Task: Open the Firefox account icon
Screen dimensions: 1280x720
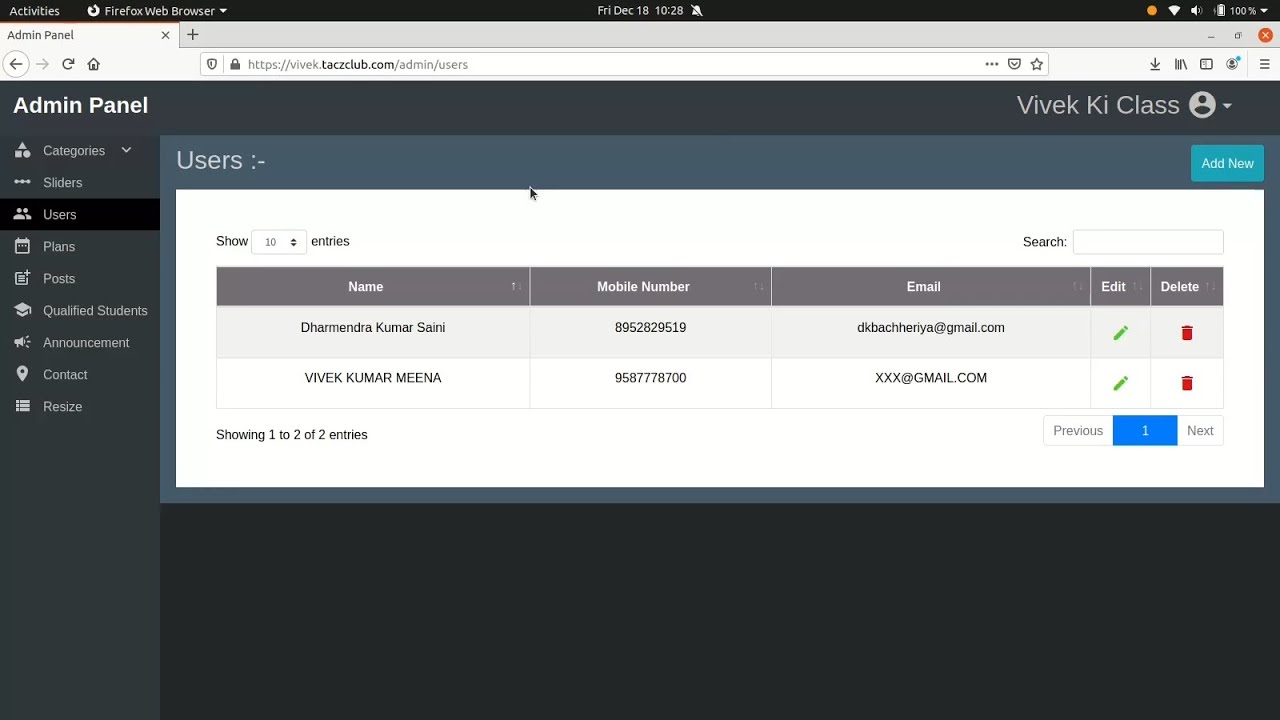Action: pyautogui.click(x=1233, y=64)
